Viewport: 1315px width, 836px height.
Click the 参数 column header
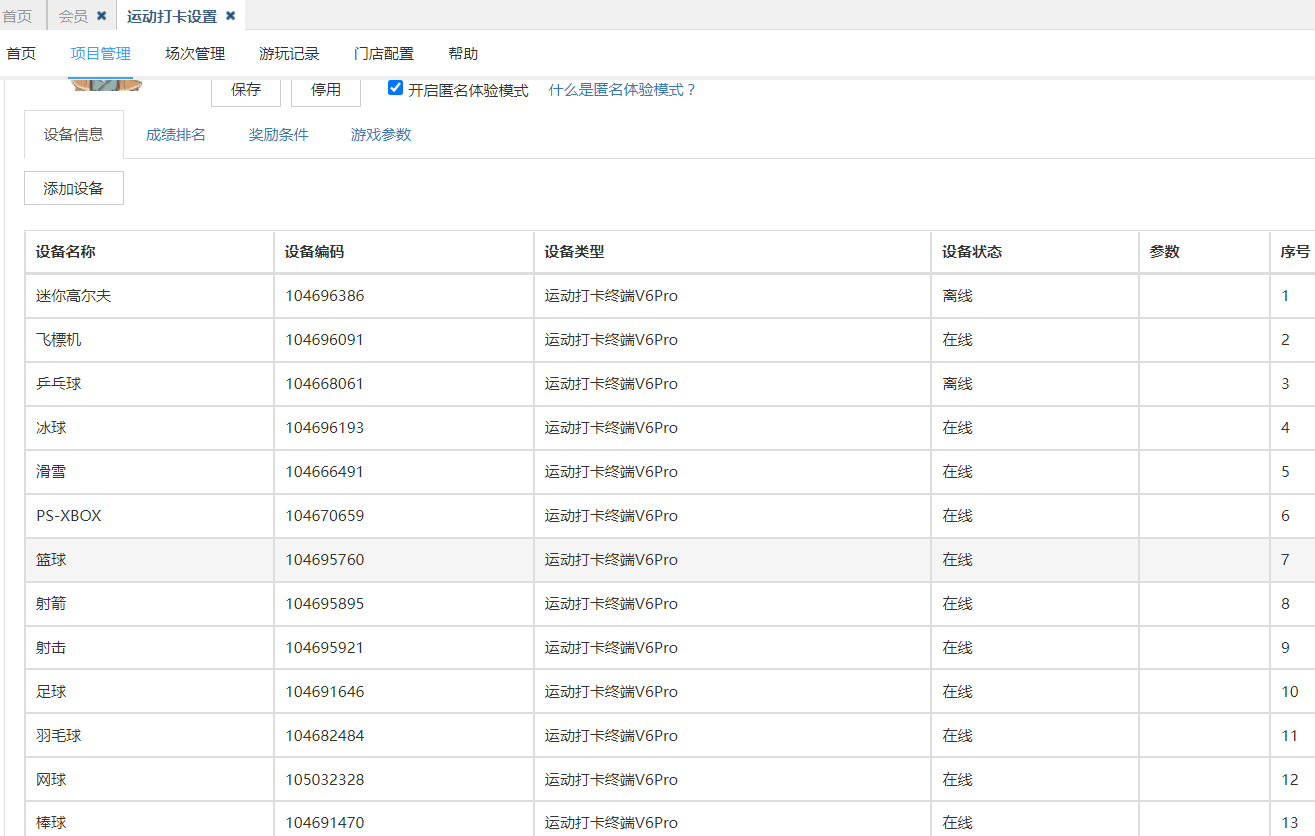tap(1205, 252)
